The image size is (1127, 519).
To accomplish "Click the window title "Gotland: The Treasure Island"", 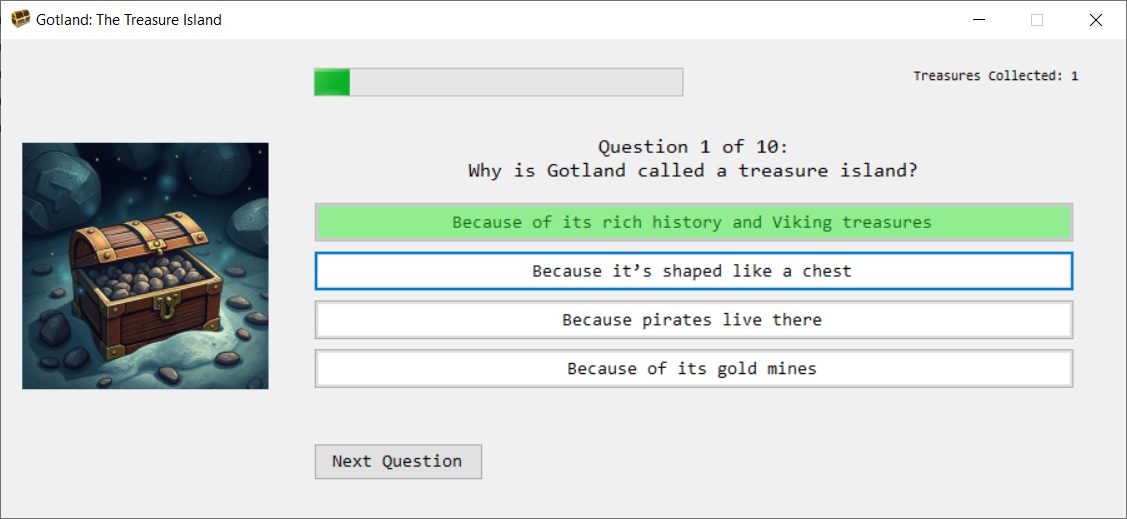I will tap(129, 20).
